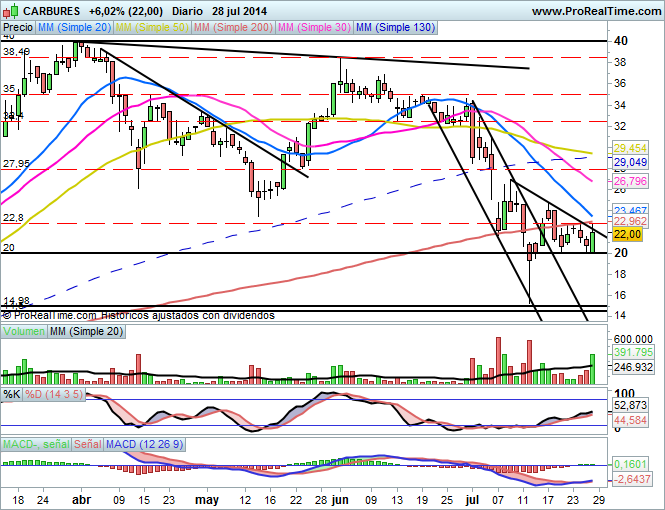Select the Precio indicator label
The height and width of the screenshot is (510, 665).
pyautogui.click(x=18, y=28)
